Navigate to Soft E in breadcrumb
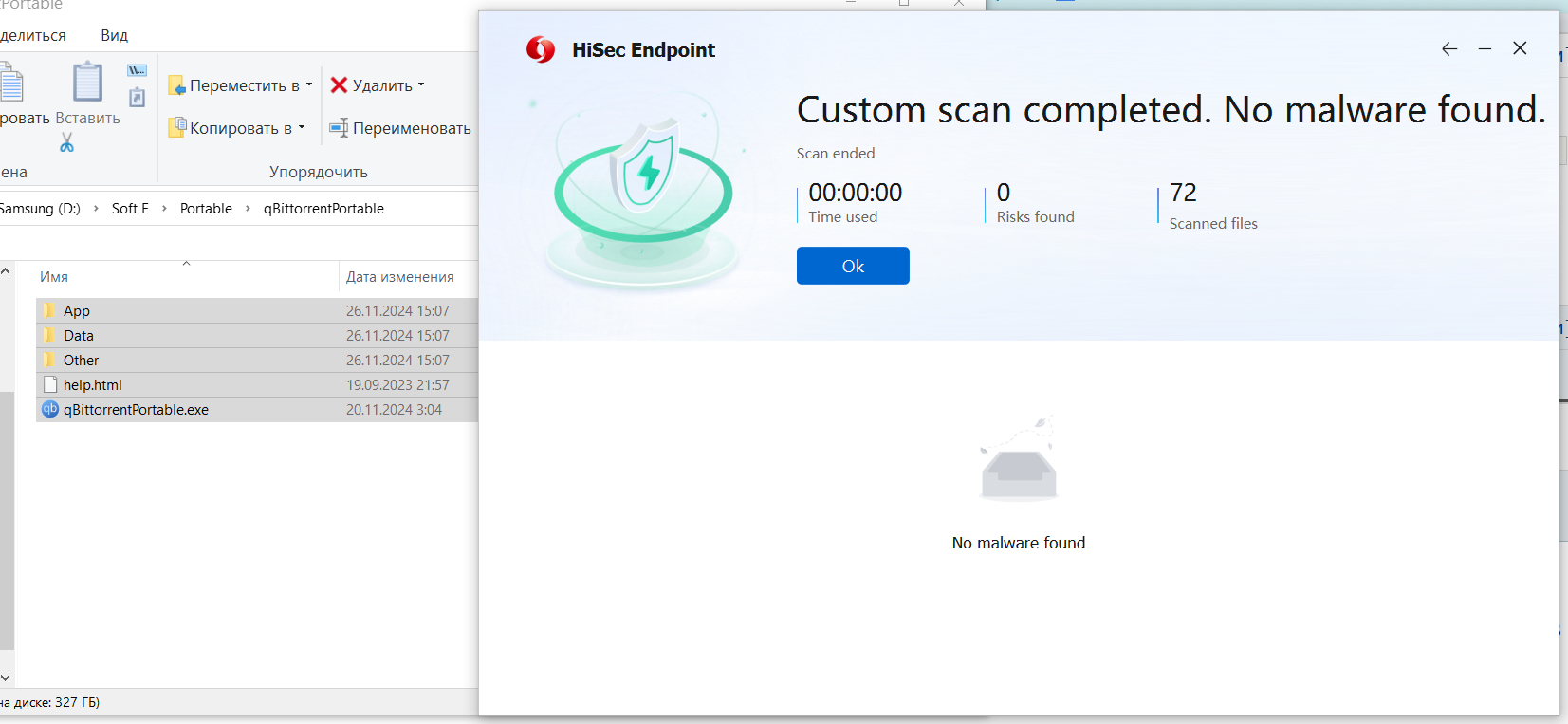Image resolution: width=1568 pixels, height=724 pixels. point(130,209)
